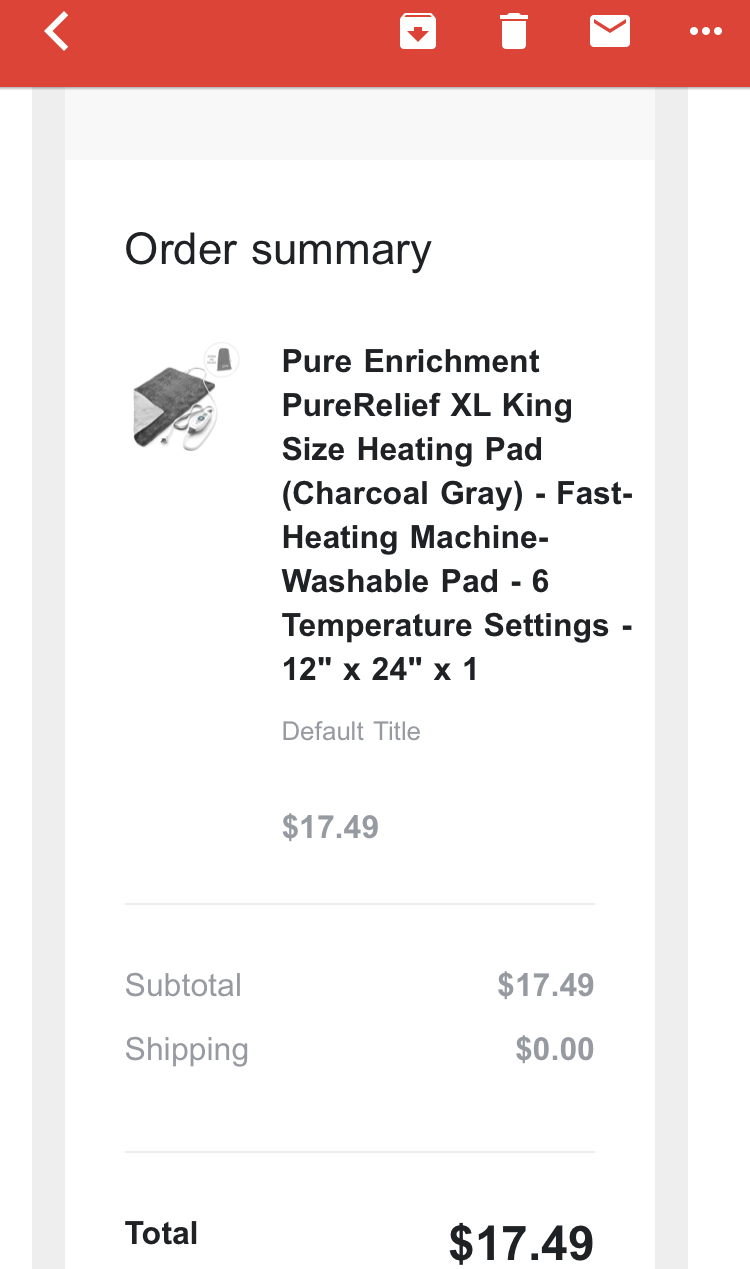The width and height of the screenshot is (750, 1269).
Task: Tap the item price below Default Title
Action: [x=330, y=827]
